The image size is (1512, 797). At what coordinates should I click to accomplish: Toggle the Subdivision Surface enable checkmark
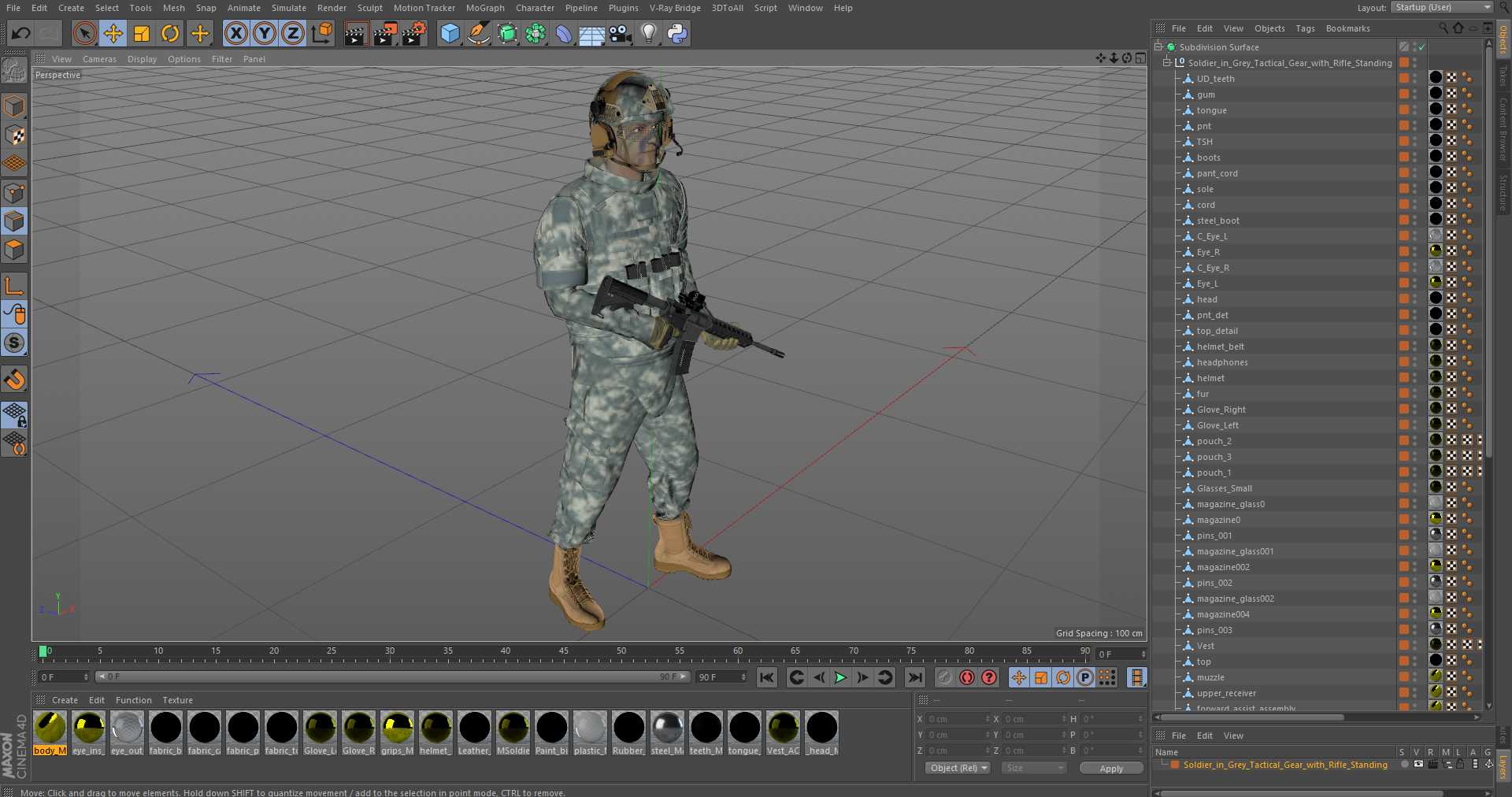point(1422,46)
